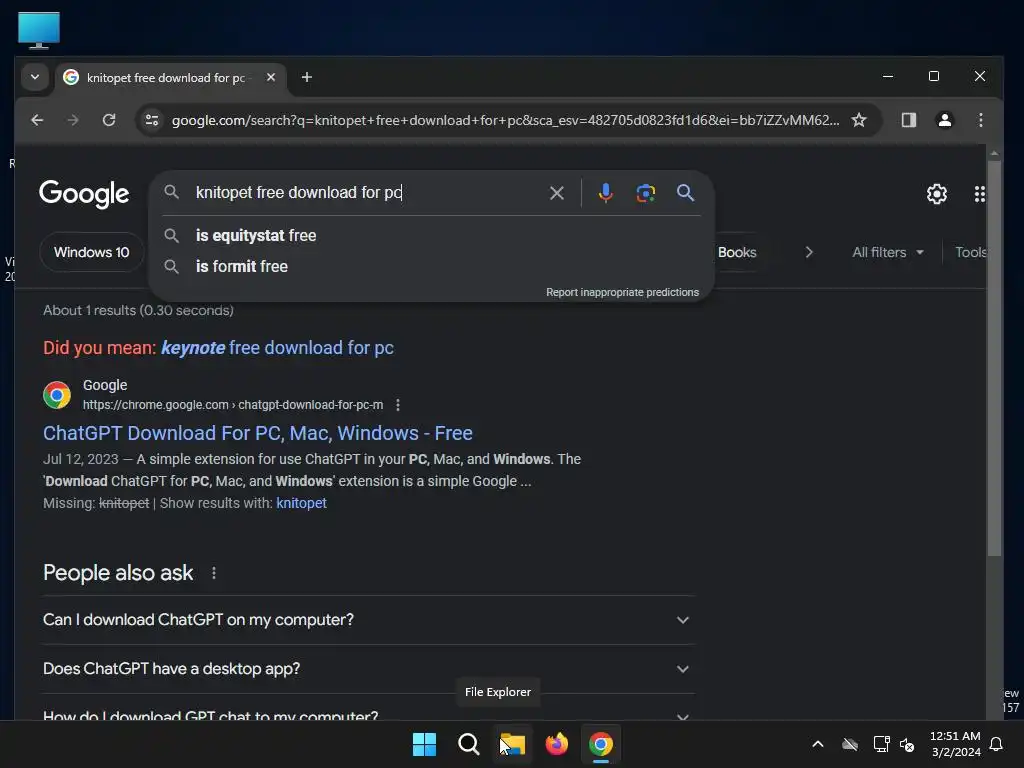1024x768 pixels.
Task: Click the page vertical scrollbar
Action: pyautogui.click(x=994, y=358)
